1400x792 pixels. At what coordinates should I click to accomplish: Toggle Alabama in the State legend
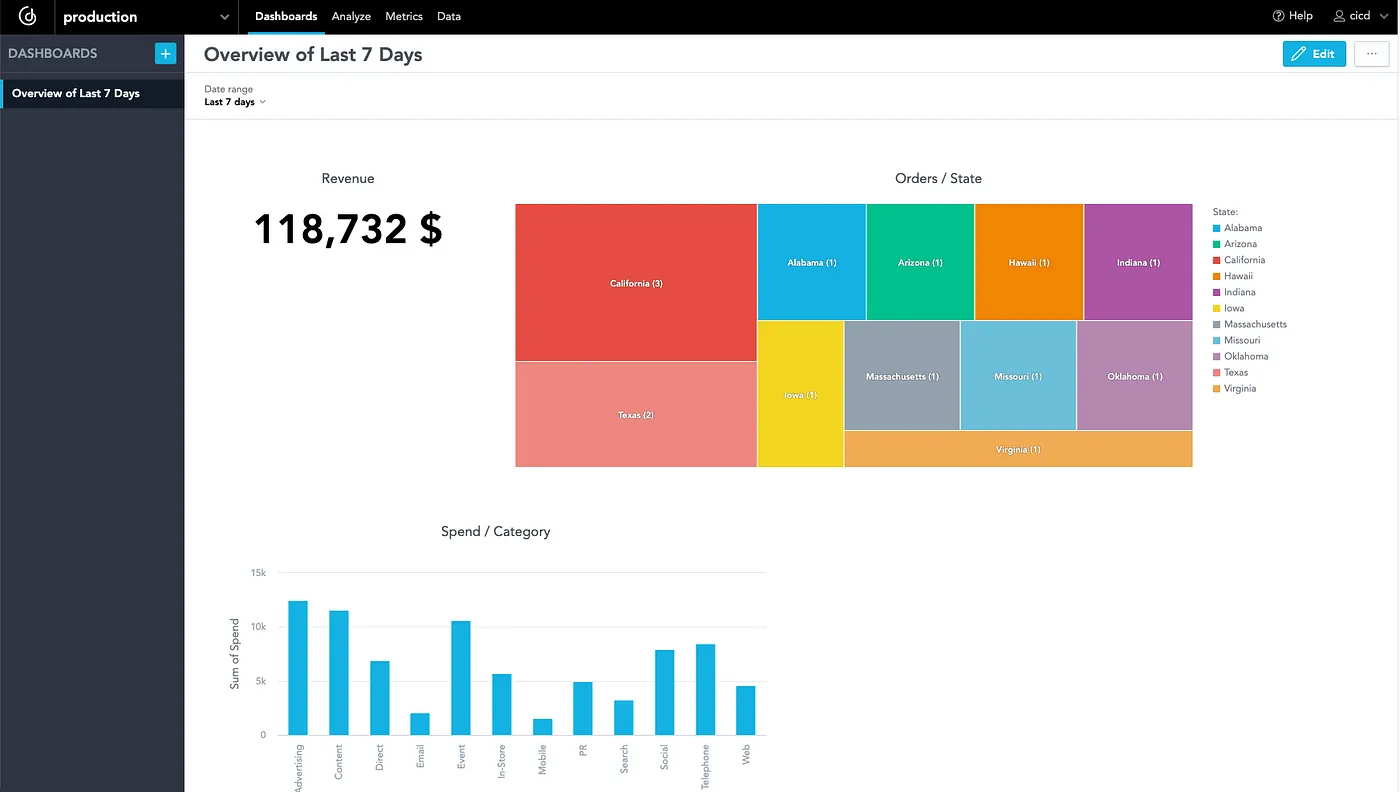pos(1242,228)
